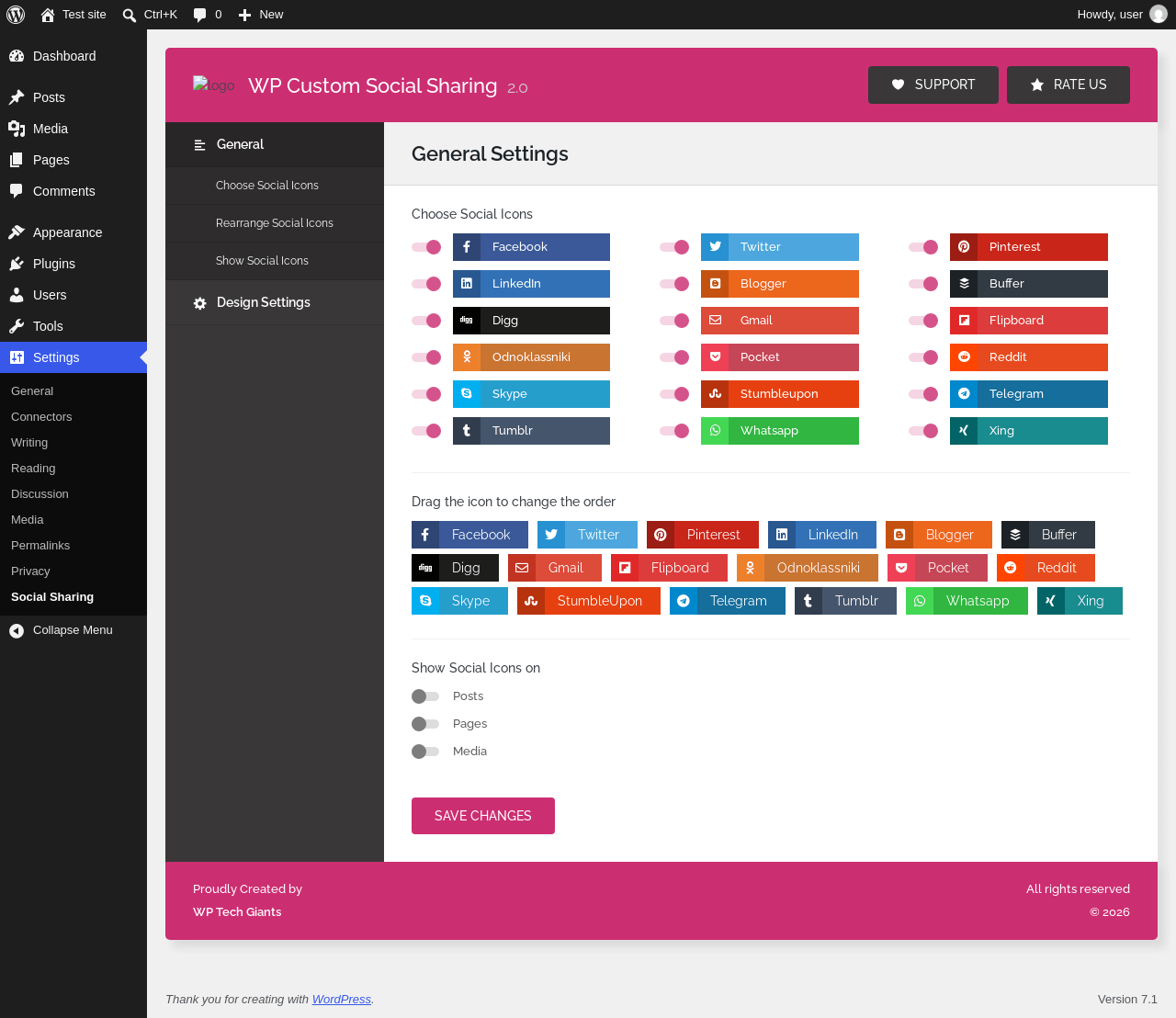Image resolution: width=1176 pixels, height=1018 pixels.
Task: Click the Version 7.1 footer text
Action: 1127,1000
